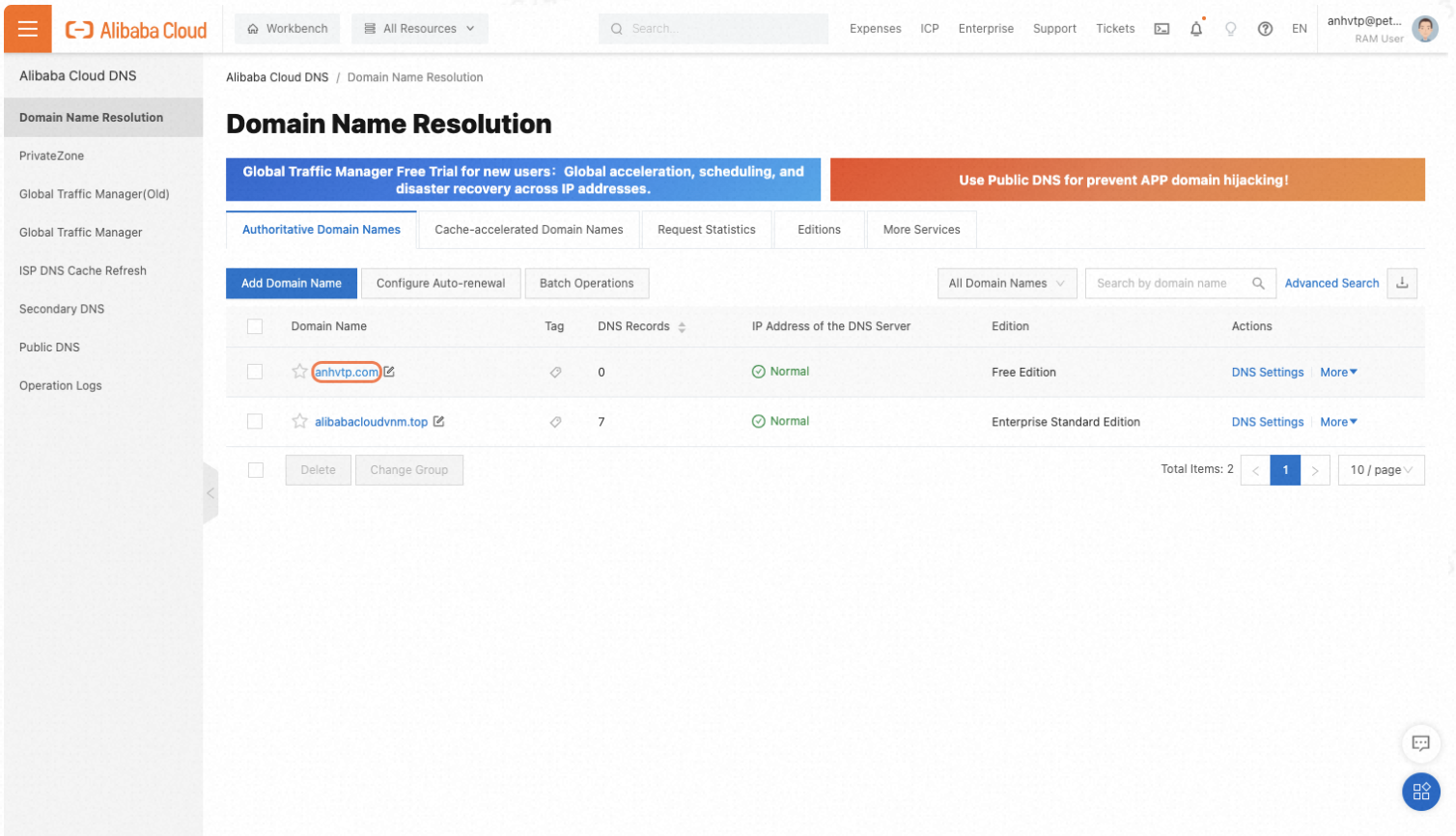Switch to Authoritative Domain Names tab
Screen dimensions: 1456x836
pos(322,230)
